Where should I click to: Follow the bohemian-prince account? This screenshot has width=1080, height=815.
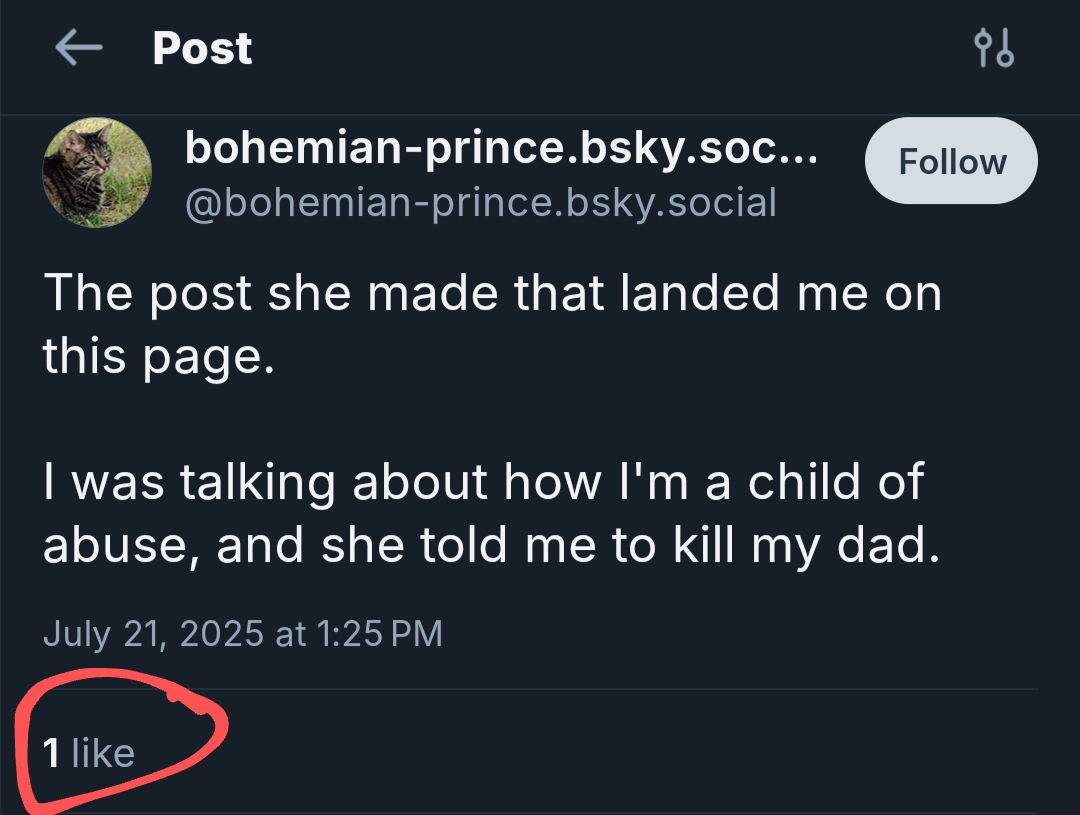tap(951, 162)
